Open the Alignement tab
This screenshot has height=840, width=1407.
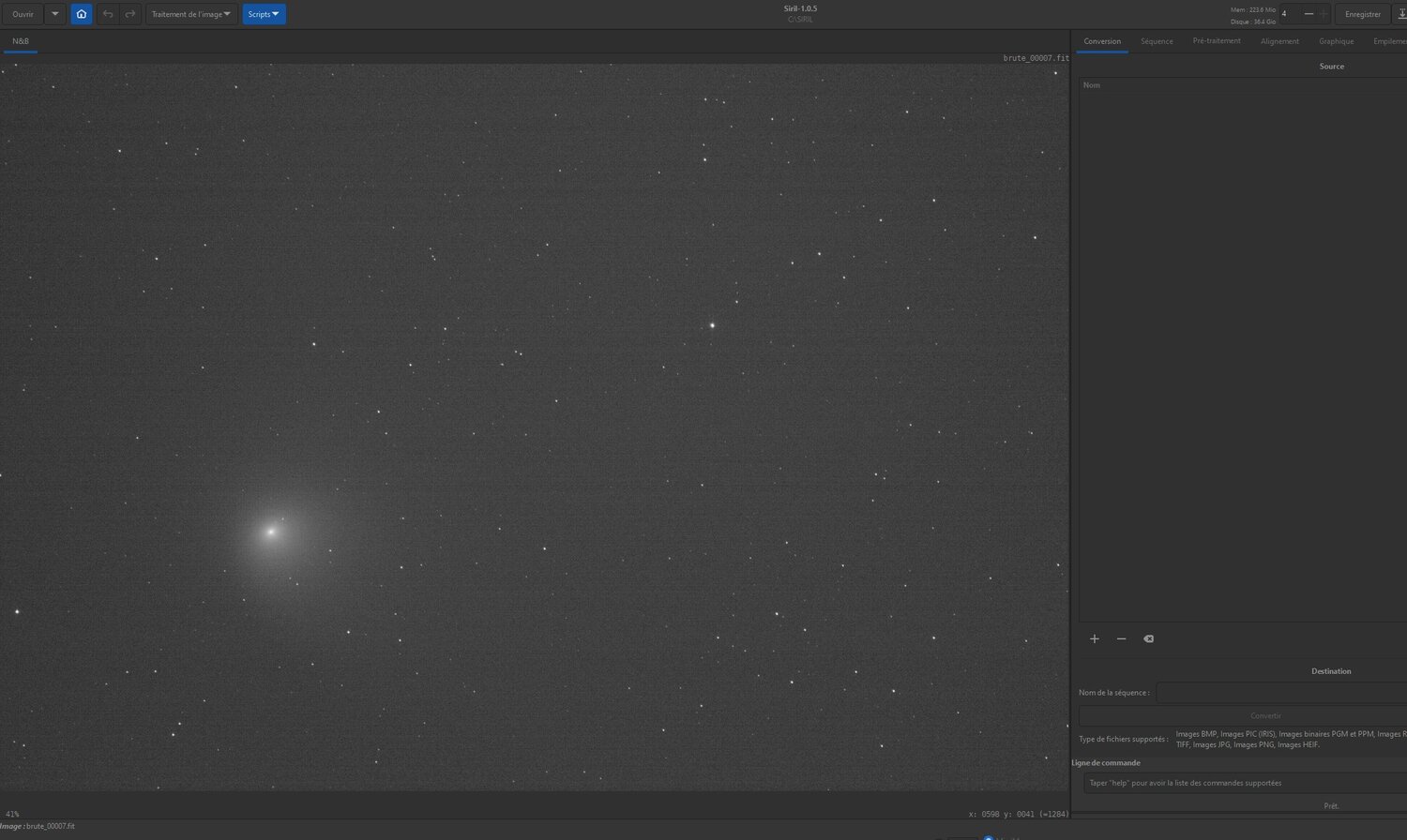(x=1279, y=41)
